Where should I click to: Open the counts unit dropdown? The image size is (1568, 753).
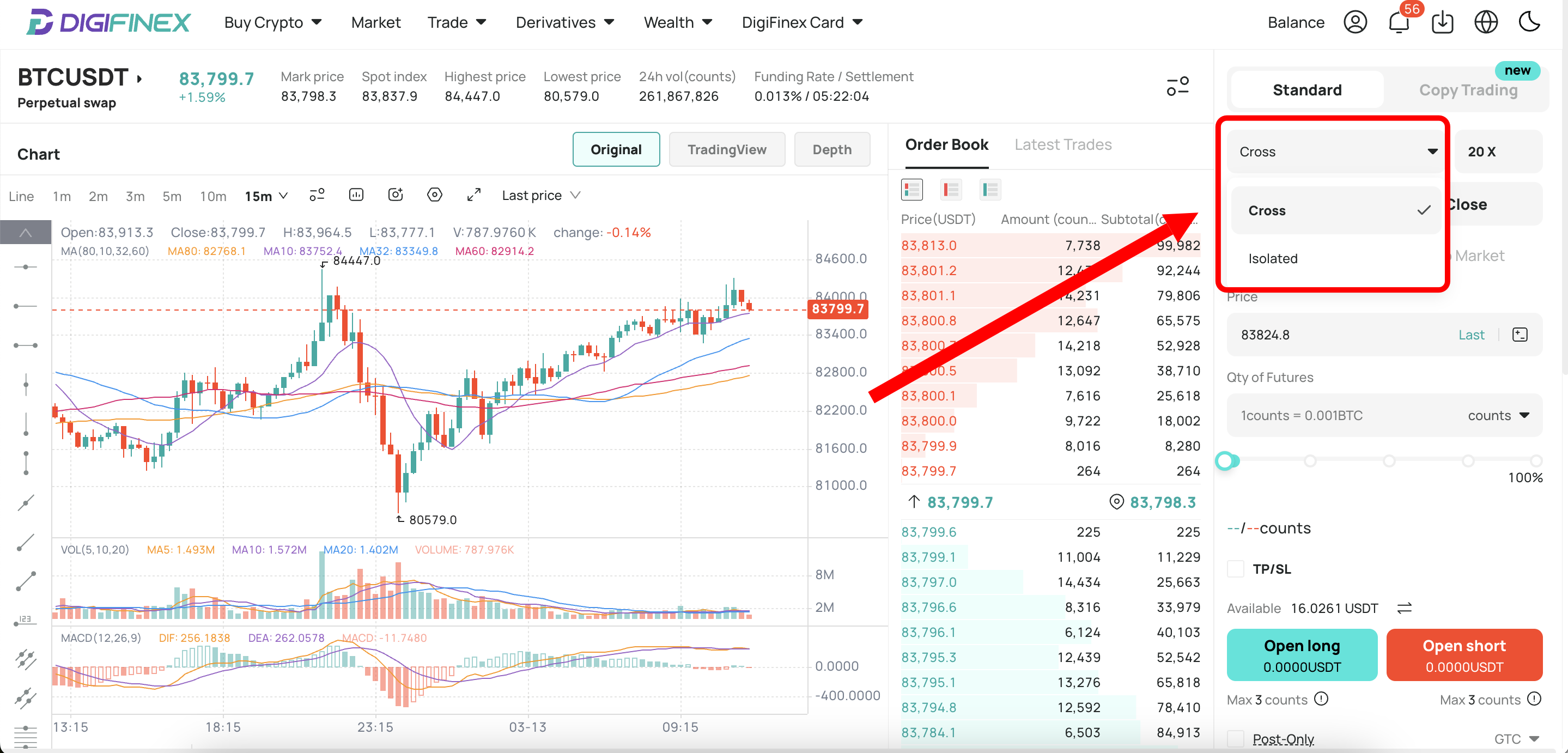[x=1498, y=416]
